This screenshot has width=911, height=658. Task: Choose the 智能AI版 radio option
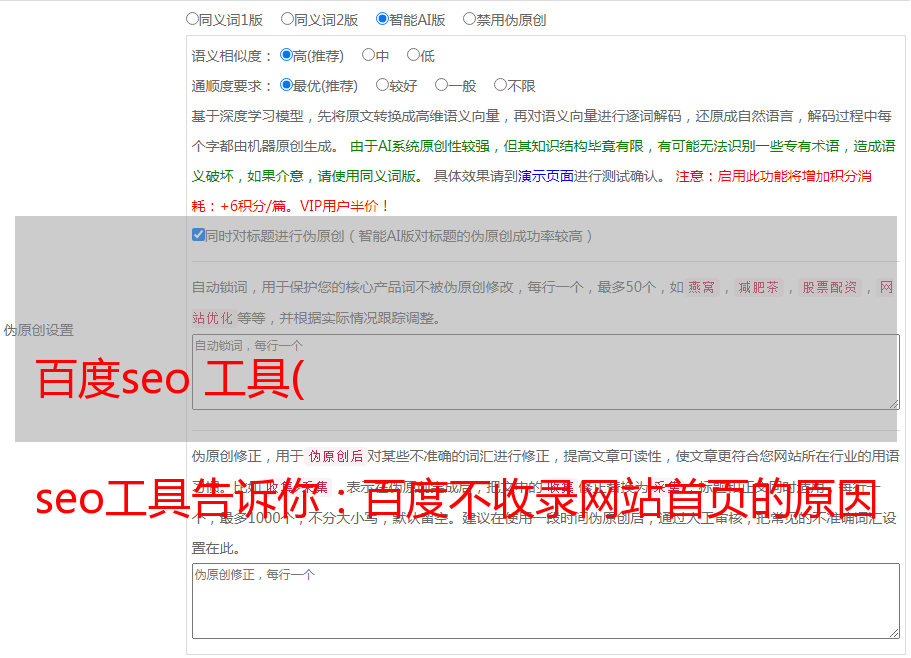[x=382, y=19]
